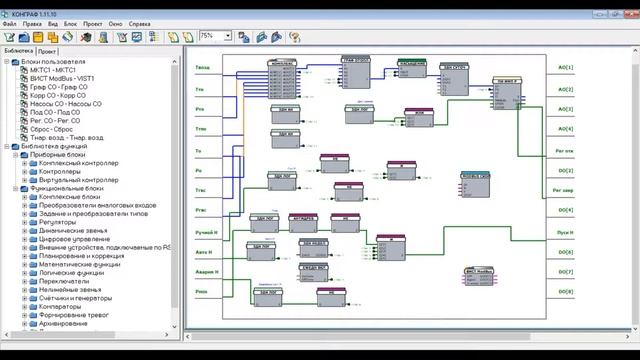Expand the Логические функции node
The image size is (640, 360).
24,273
